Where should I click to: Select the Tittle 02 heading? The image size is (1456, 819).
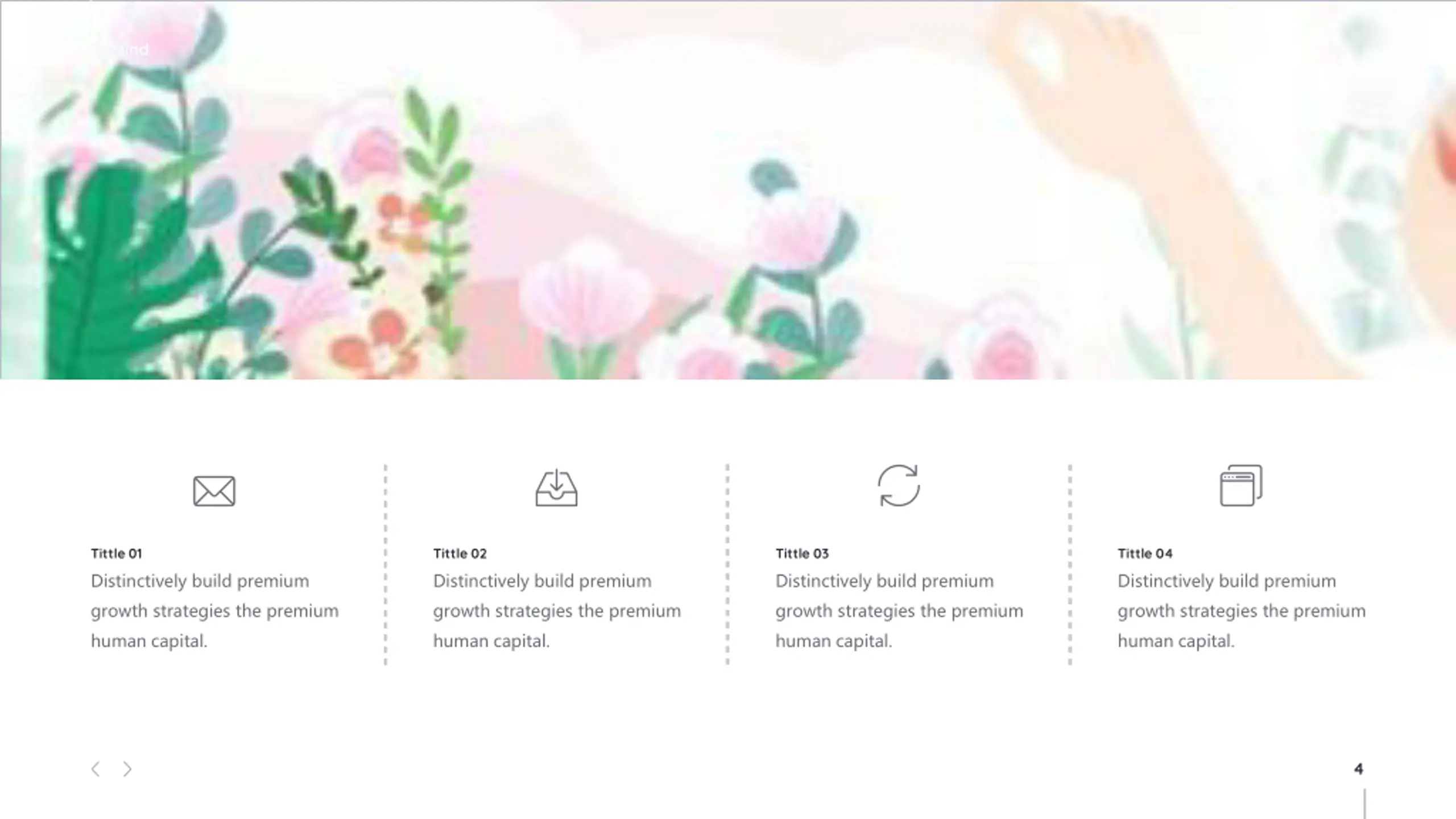click(x=460, y=553)
